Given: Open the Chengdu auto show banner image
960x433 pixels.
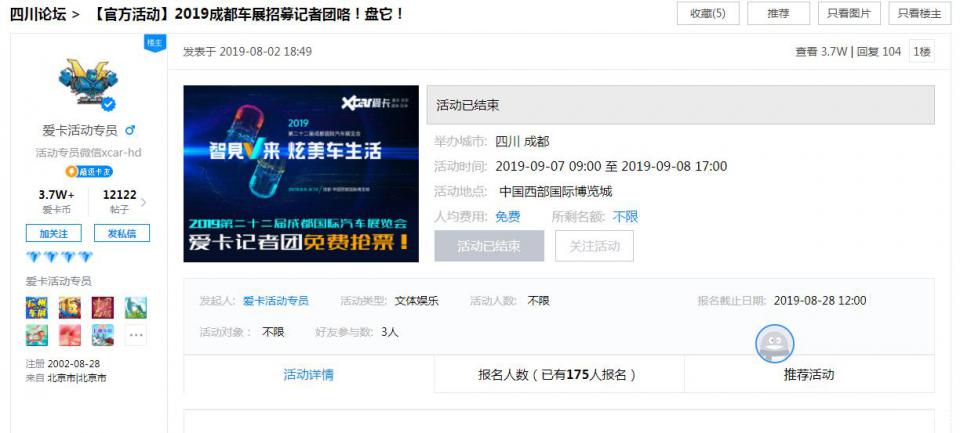Looking at the screenshot, I should click(301, 173).
